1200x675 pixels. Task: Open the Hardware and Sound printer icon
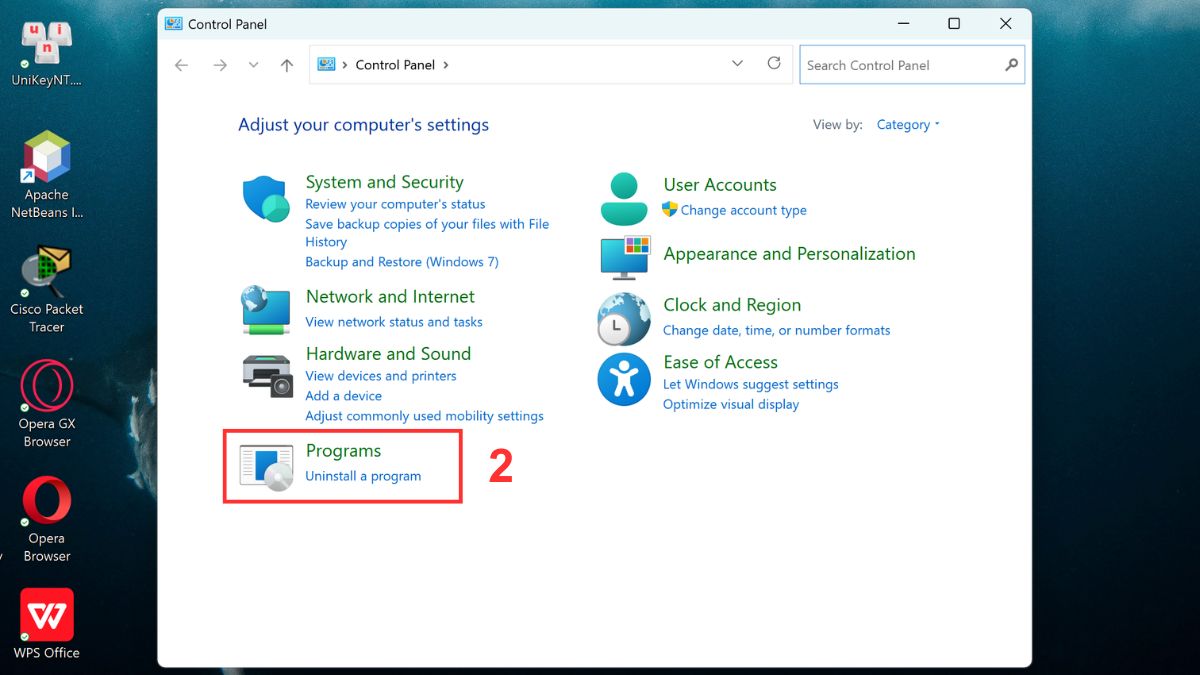pos(267,376)
